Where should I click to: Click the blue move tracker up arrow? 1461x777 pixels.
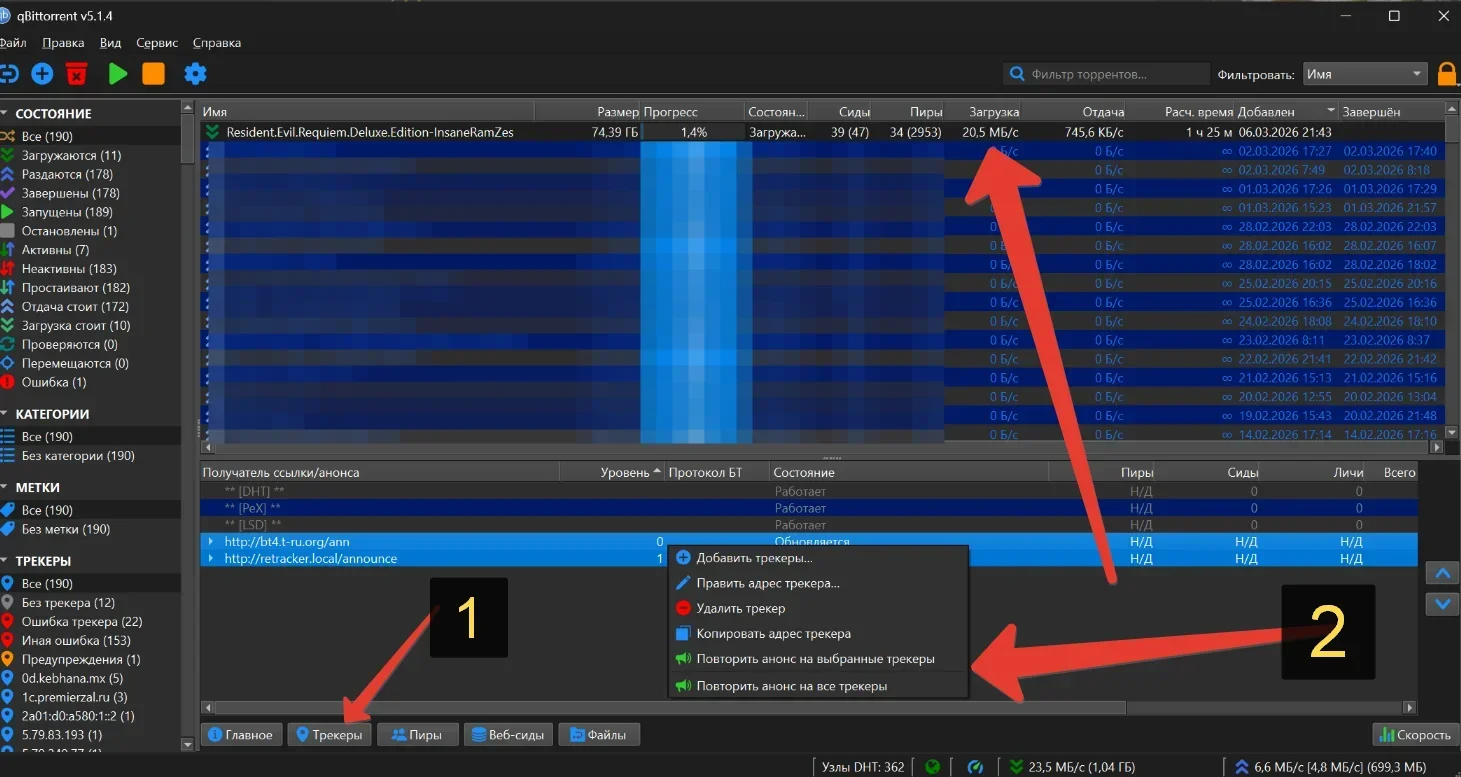pos(1441,574)
